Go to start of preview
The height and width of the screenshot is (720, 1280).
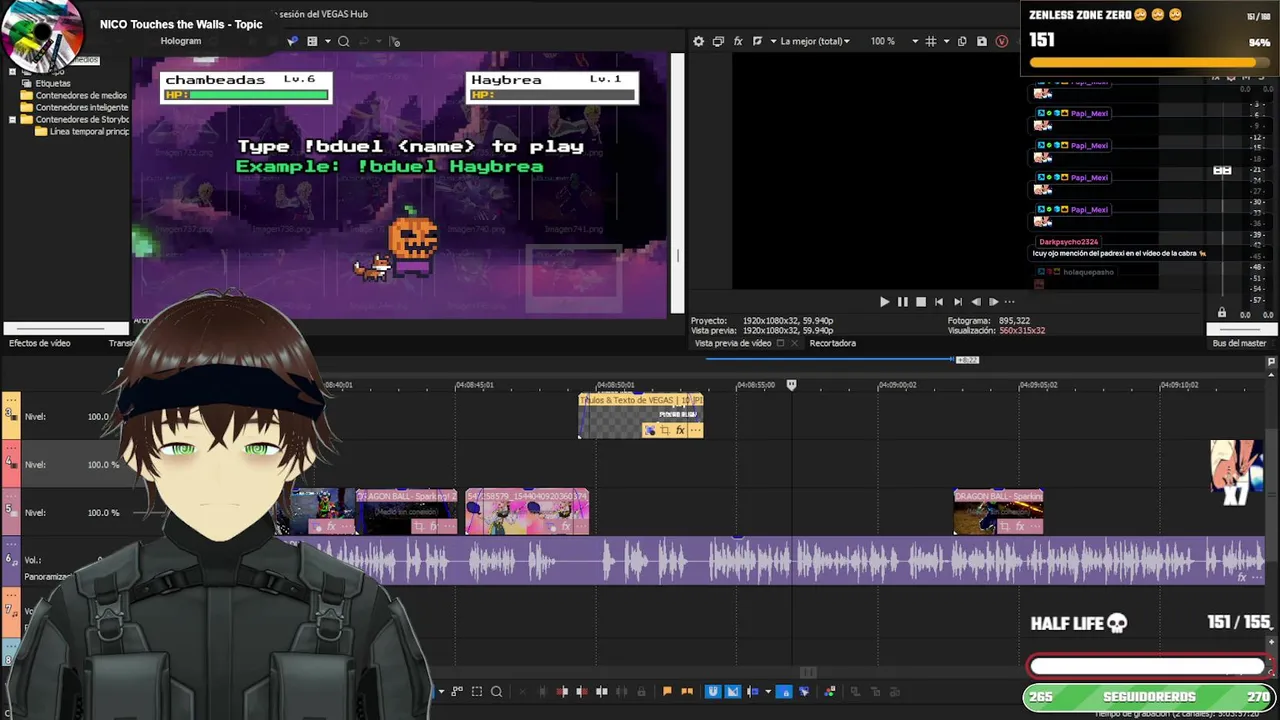(x=939, y=301)
